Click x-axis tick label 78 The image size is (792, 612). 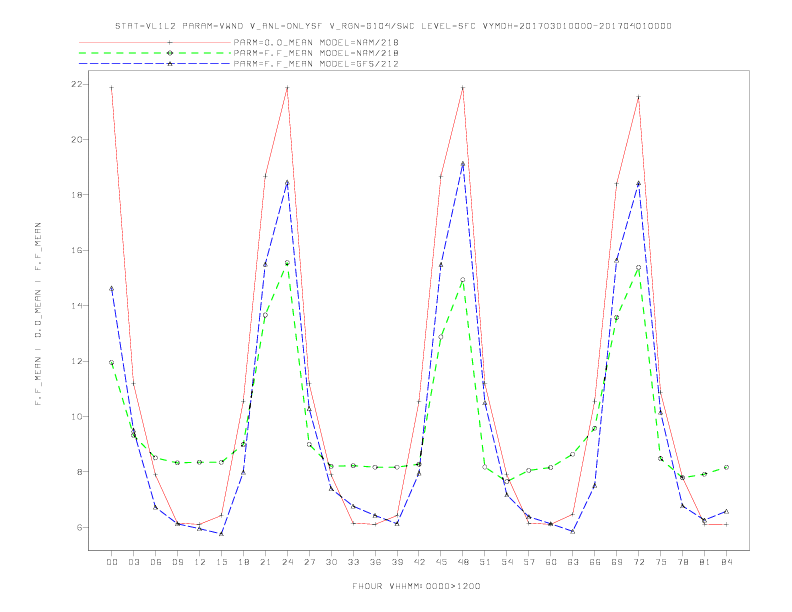tap(682, 562)
